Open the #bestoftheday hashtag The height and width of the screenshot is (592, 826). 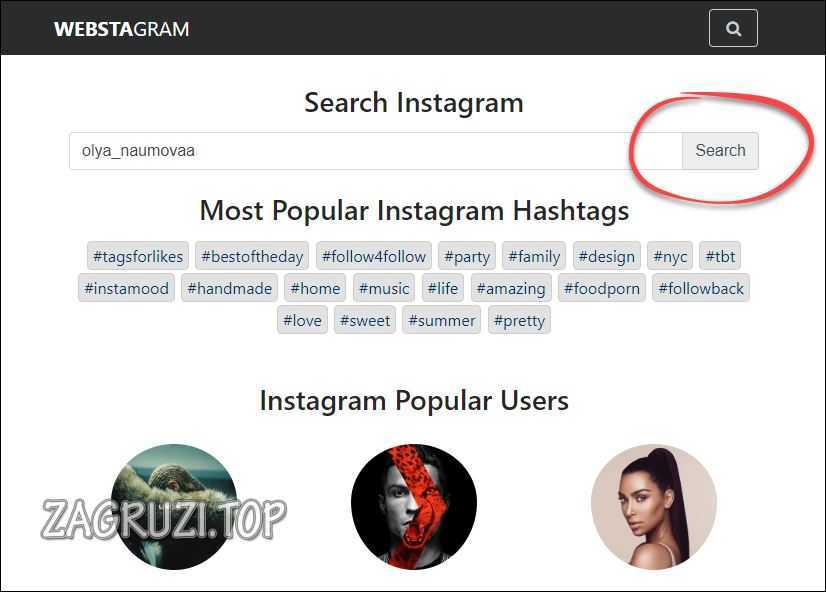pyautogui.click(x=252, y=256)
